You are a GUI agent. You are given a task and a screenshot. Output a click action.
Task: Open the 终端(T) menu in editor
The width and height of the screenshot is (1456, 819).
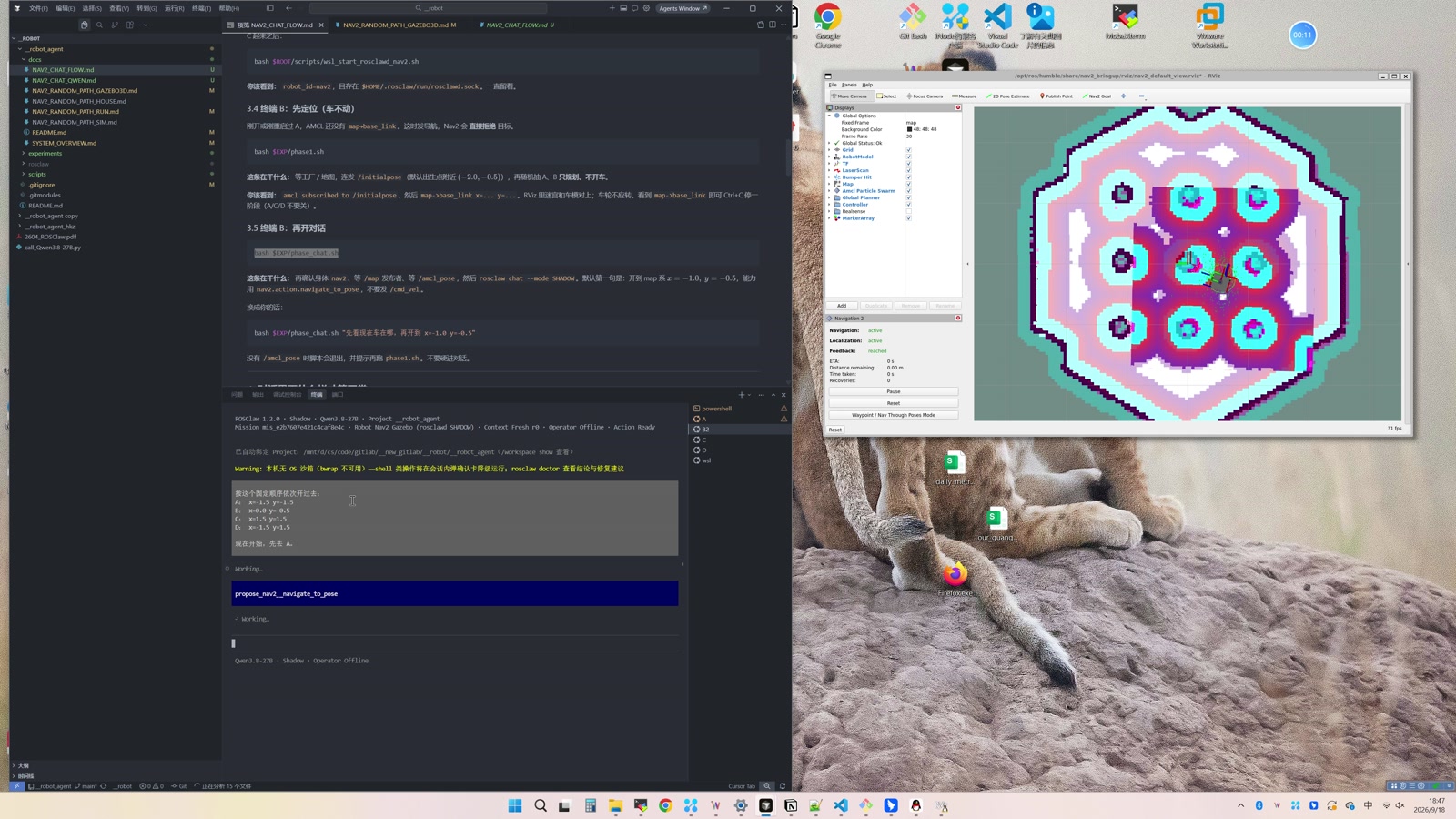pos(201,8)
